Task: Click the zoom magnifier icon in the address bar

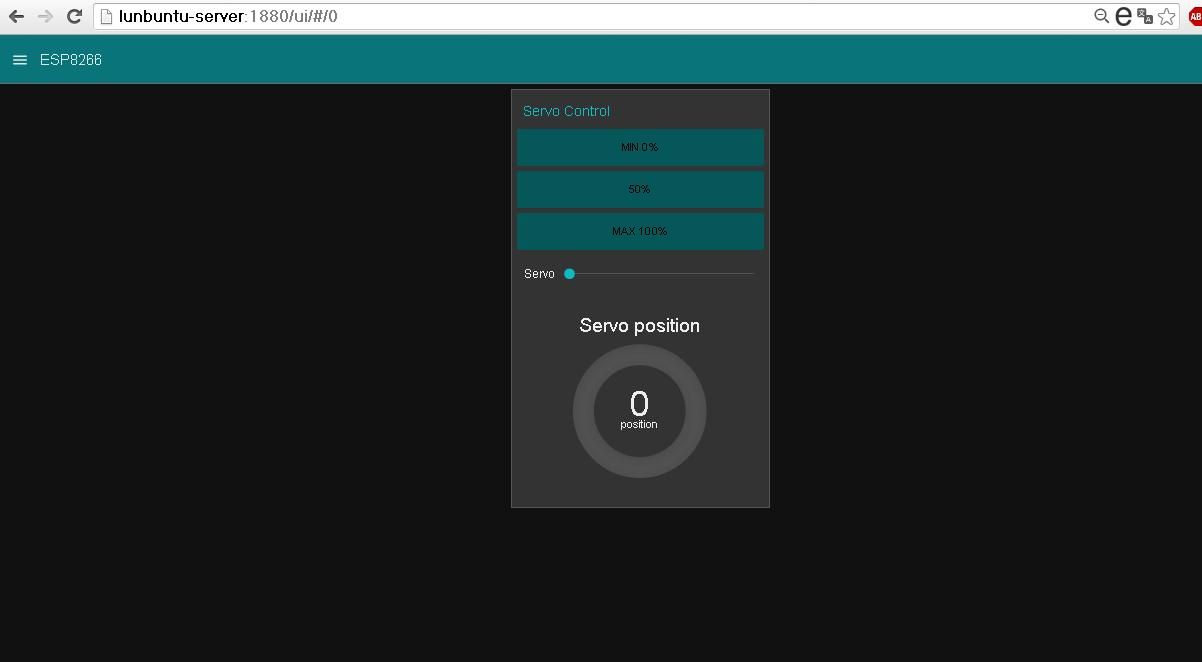Action: 1101,16
